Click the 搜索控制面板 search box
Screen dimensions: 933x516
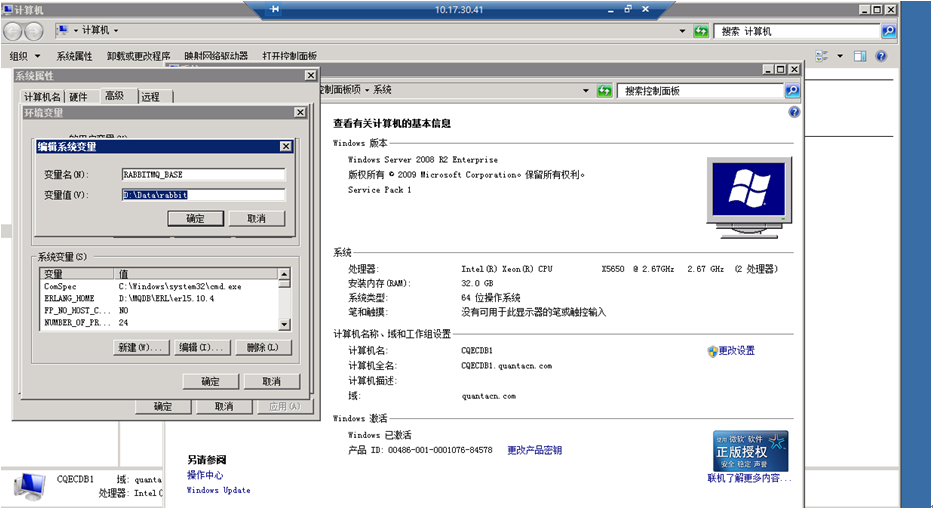tap(700, 90)
